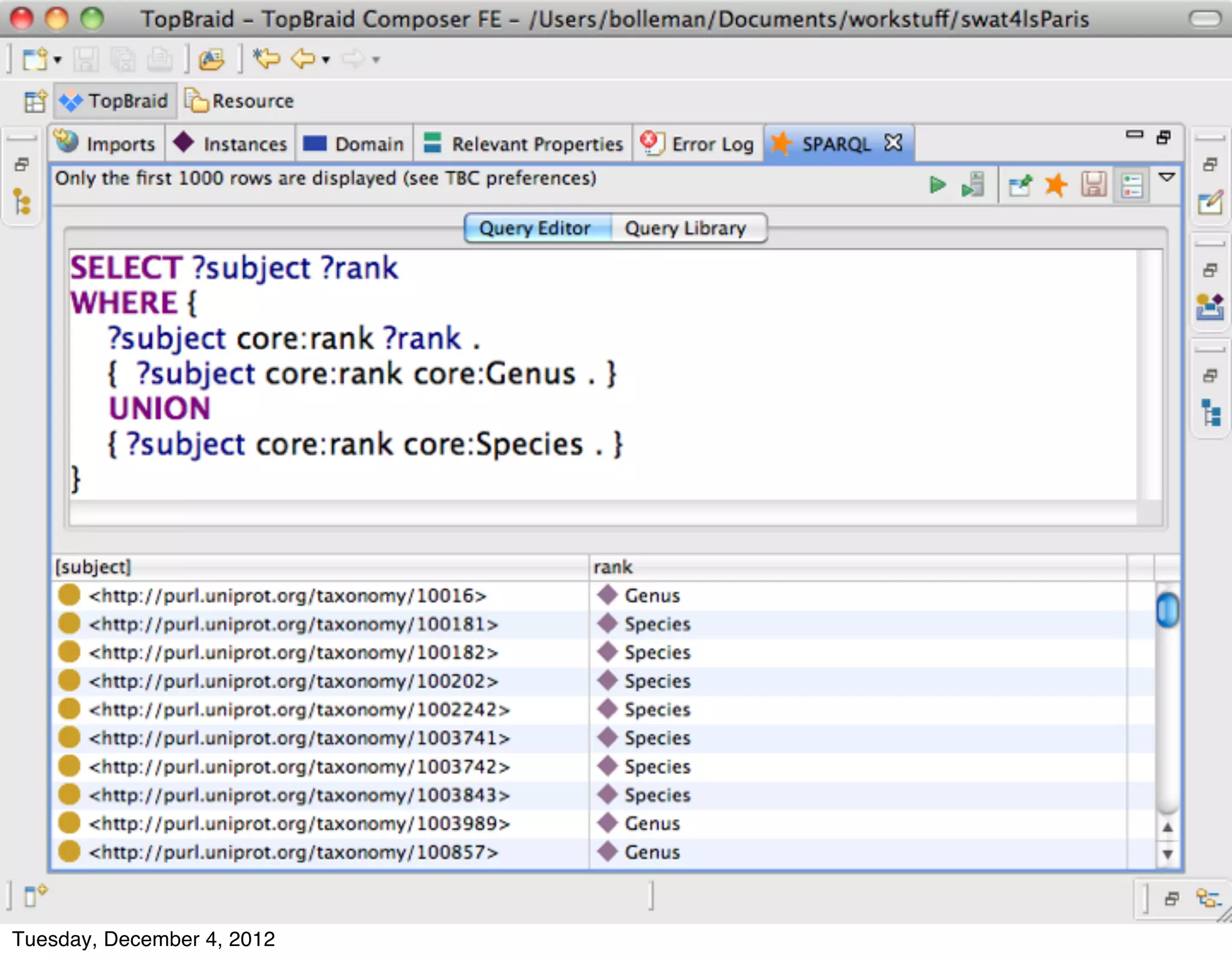1232x958 pixels.
Task: Click the open folder icon in main toolbar
Action: coord(212,59)
